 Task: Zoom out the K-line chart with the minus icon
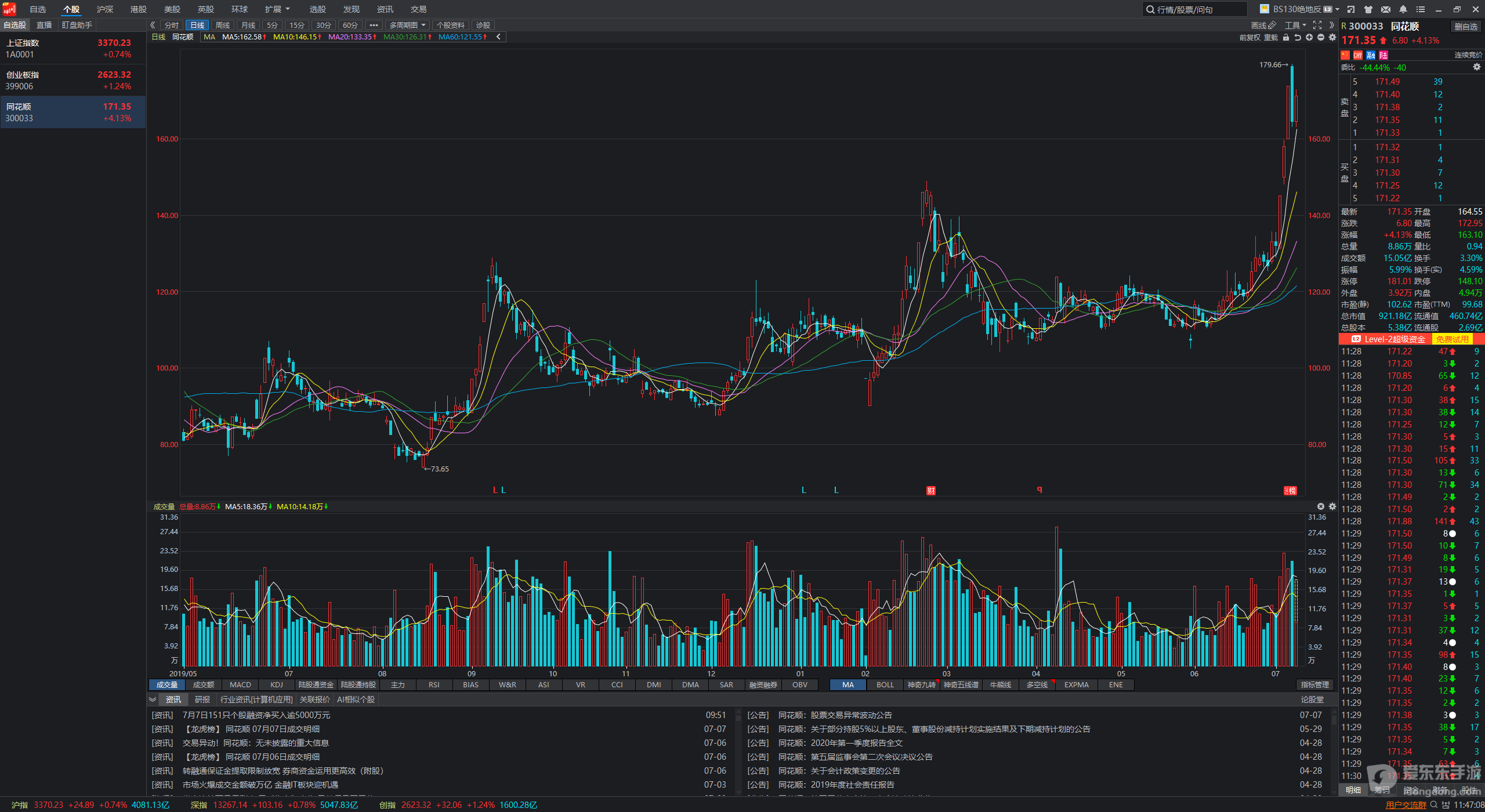point(1321,37)
